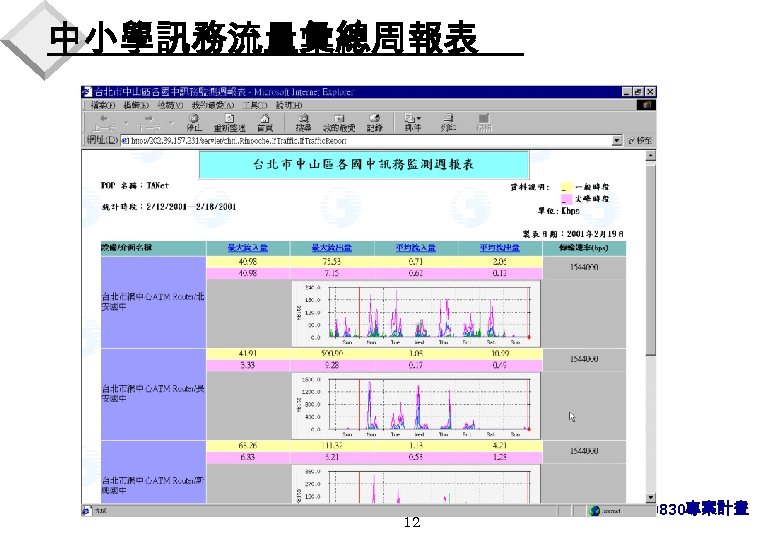The image size is (780, 540).
Task: Click the page icon inside address bar
Action: 125,141
